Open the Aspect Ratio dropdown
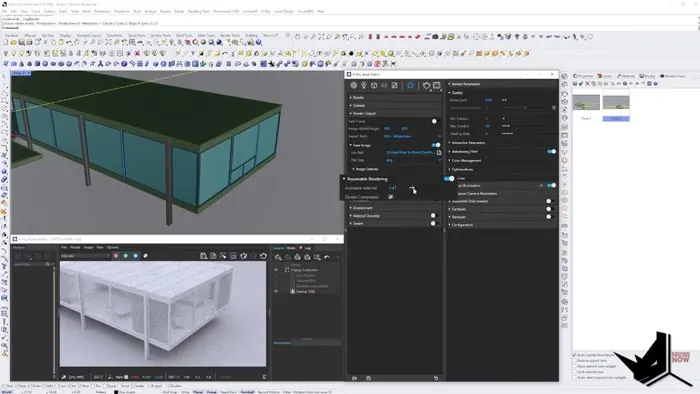The image size is (700, 394). (412, 137)
